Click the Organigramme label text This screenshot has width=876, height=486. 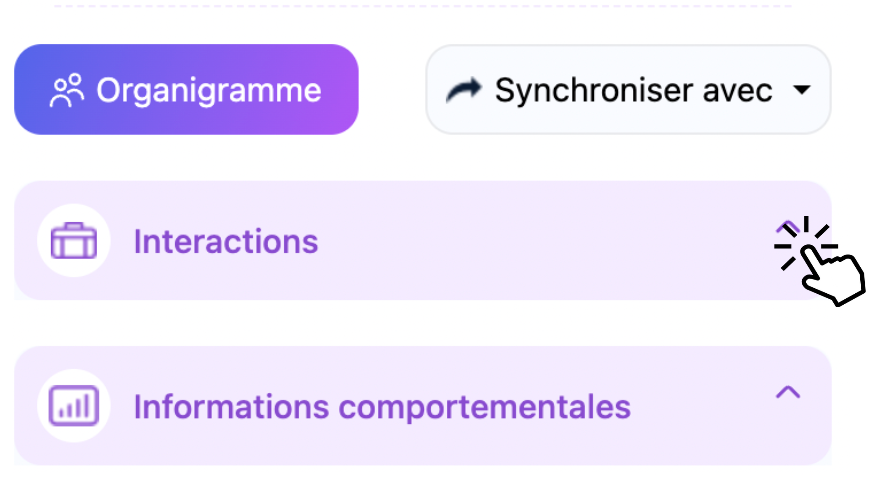coord(209,90)
